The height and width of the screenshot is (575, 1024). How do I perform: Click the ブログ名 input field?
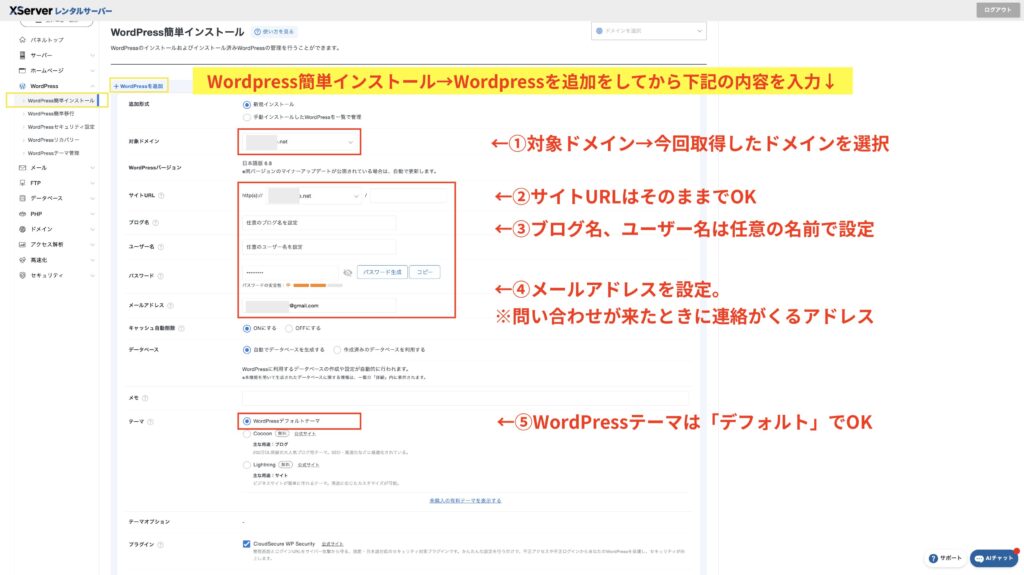(x=318, y=223)
